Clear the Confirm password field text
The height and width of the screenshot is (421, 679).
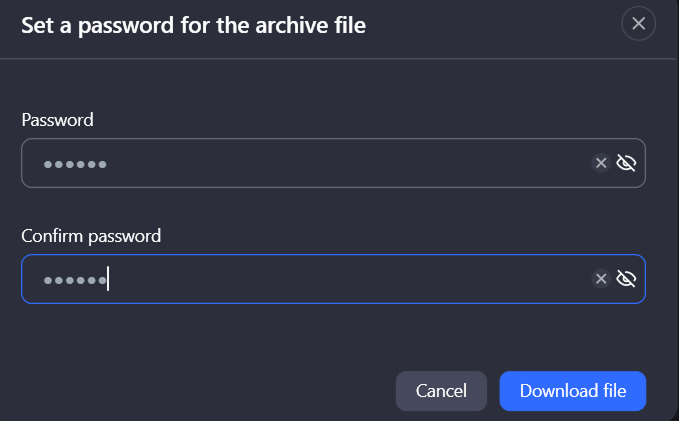tap(601, 279)
